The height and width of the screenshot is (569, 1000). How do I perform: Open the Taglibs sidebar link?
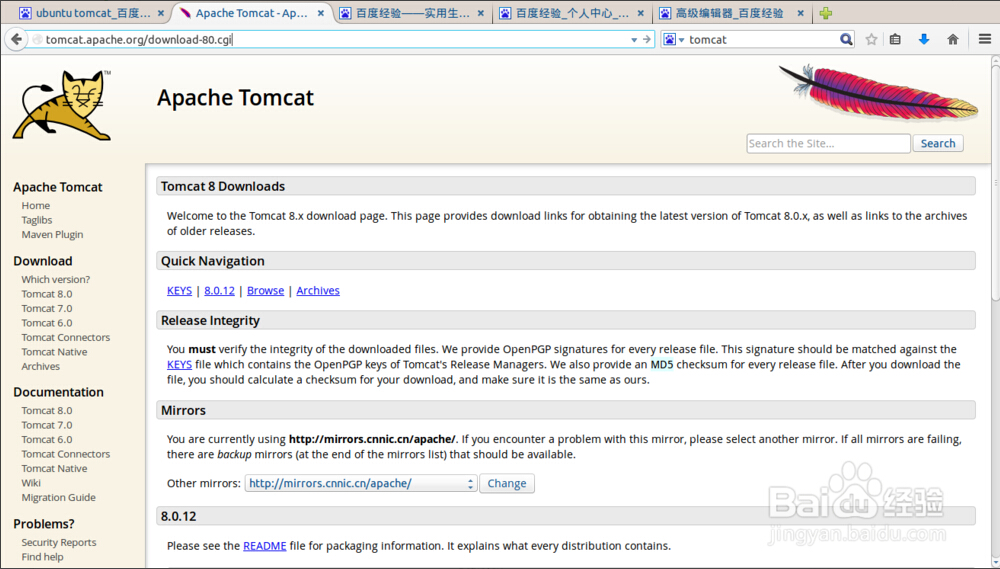click(x=37, y=220)
